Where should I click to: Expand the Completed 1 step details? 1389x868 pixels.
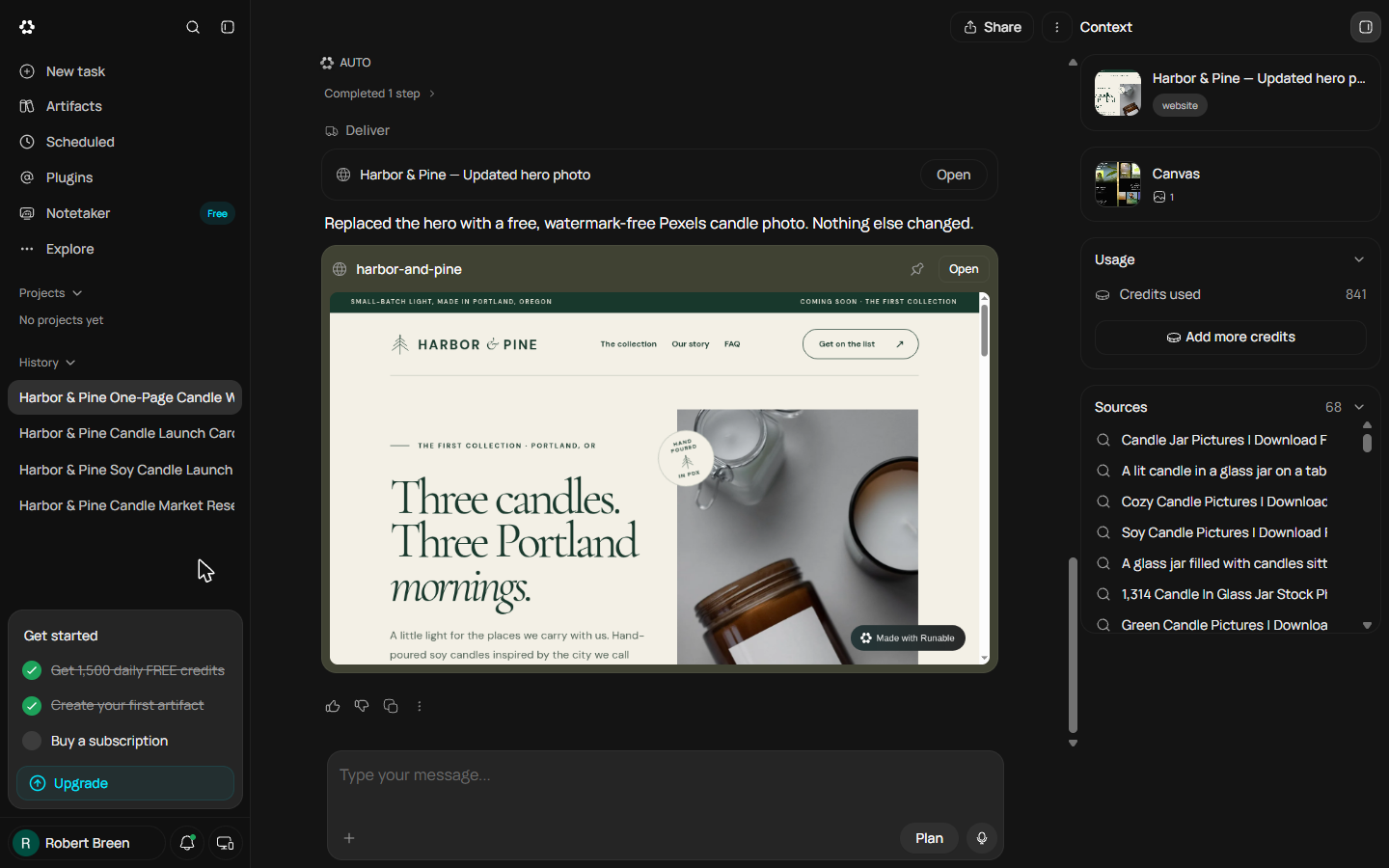click(x=380, y=94)
